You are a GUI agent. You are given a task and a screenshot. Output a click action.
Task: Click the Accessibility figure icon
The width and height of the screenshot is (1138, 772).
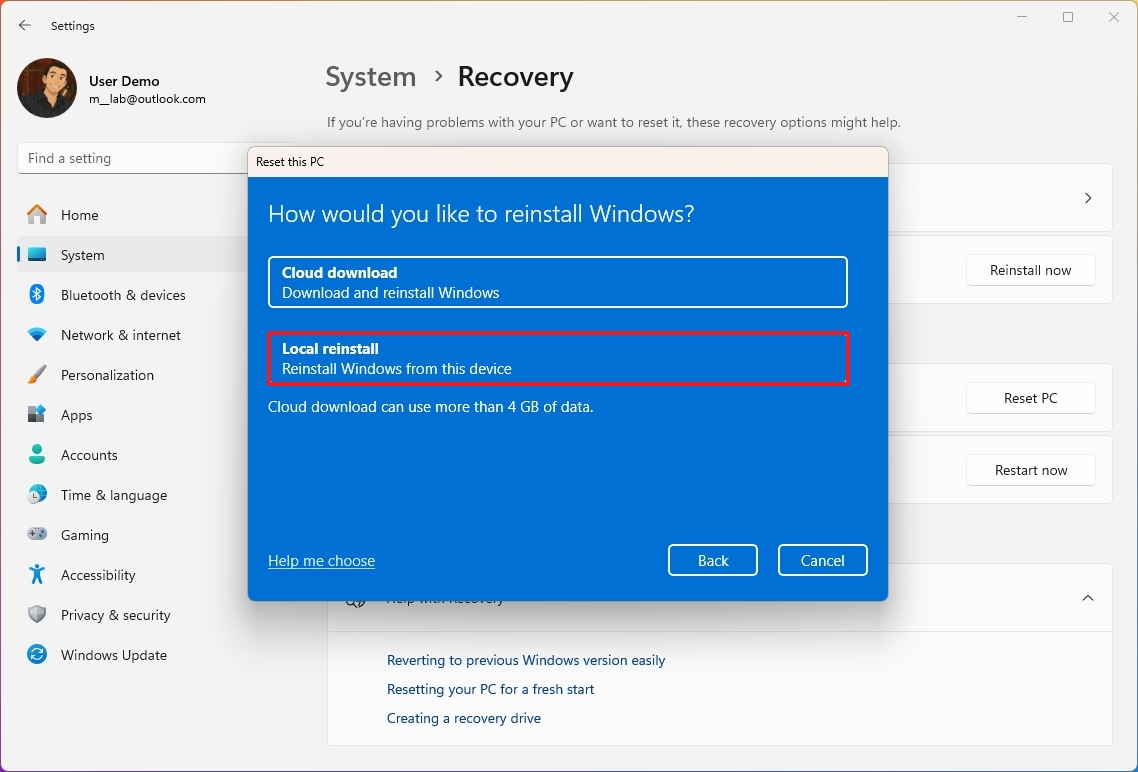pyautogui.click(x=37, y=574)
